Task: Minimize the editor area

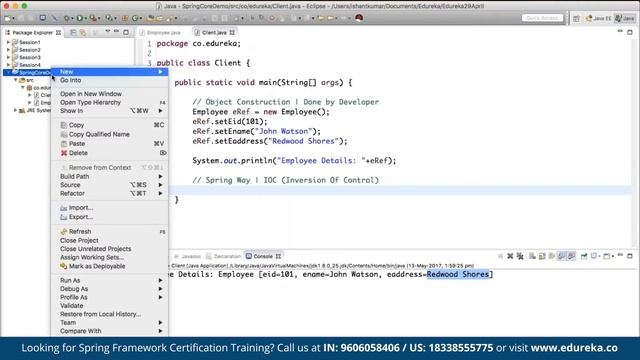Action: 620,31
